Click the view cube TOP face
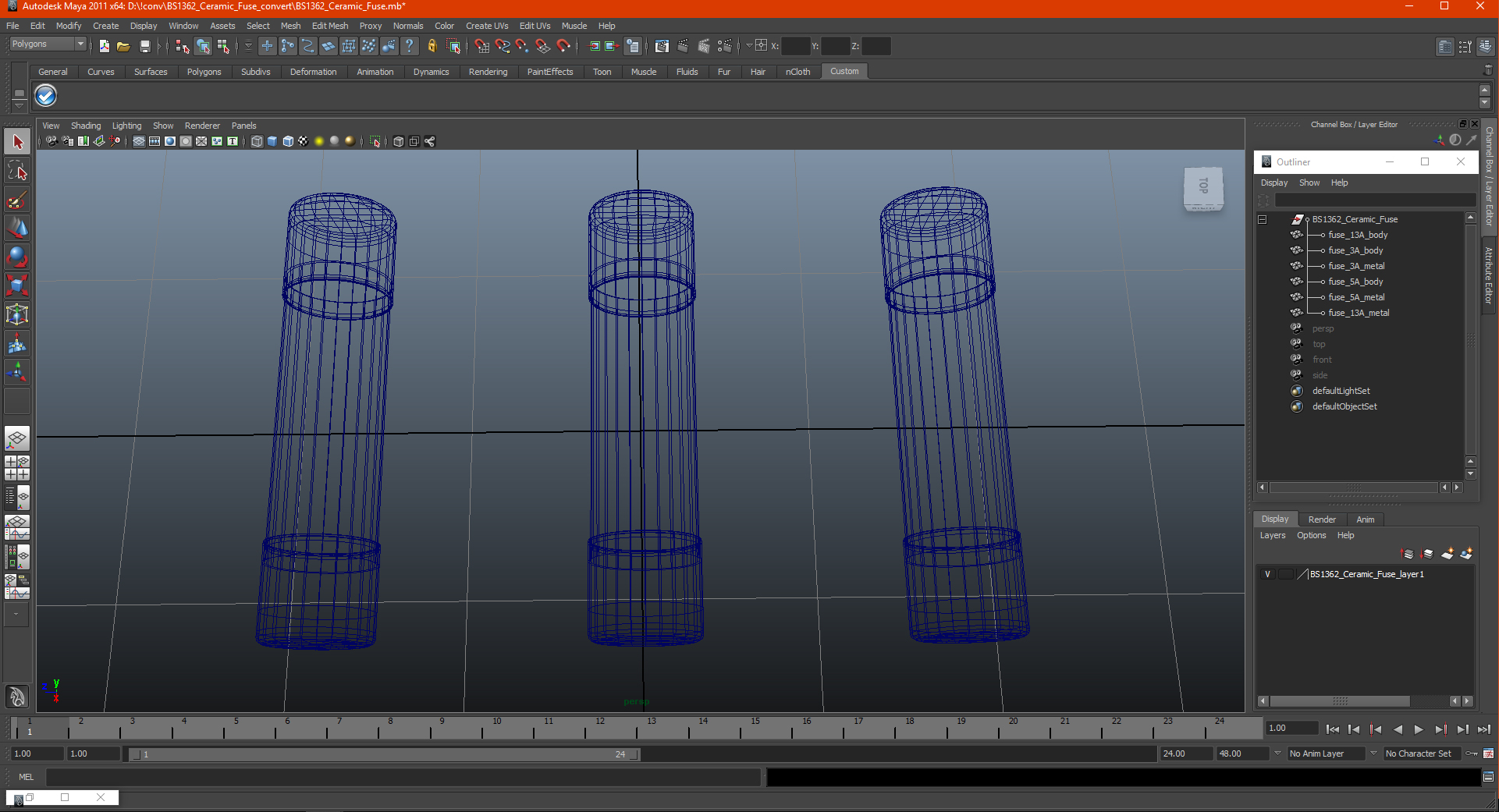This screenshot has height=812, width=1499. [1203, 186]
